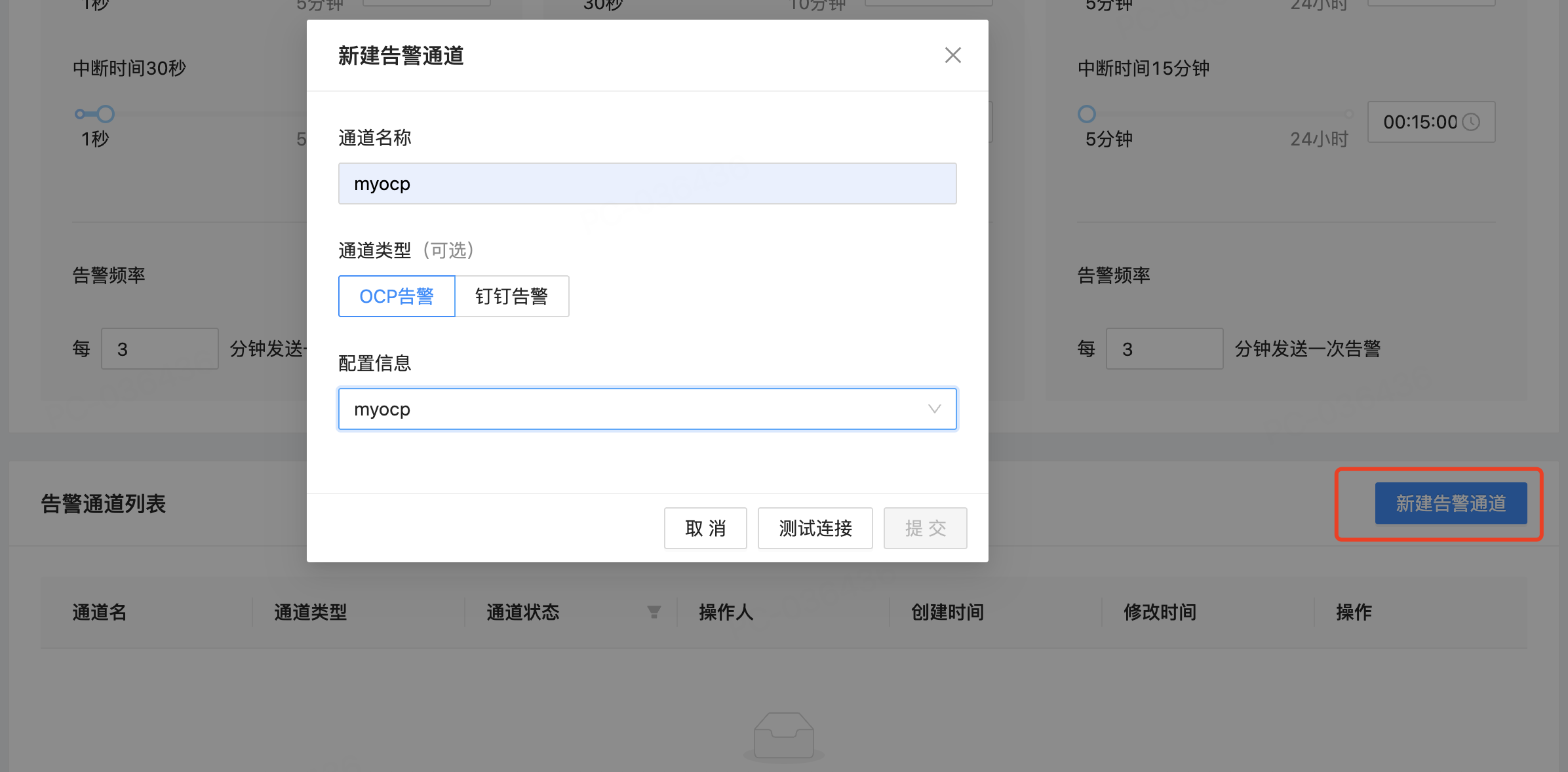Click 取消 button in dialog
The image size is (1568, 772).
705,528
